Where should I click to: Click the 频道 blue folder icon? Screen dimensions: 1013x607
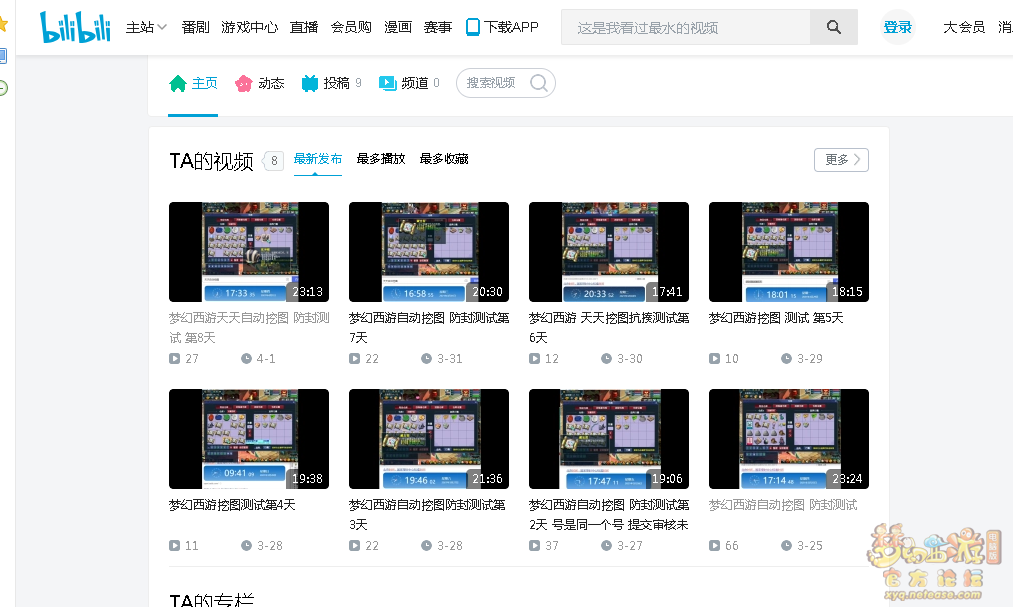388,83
